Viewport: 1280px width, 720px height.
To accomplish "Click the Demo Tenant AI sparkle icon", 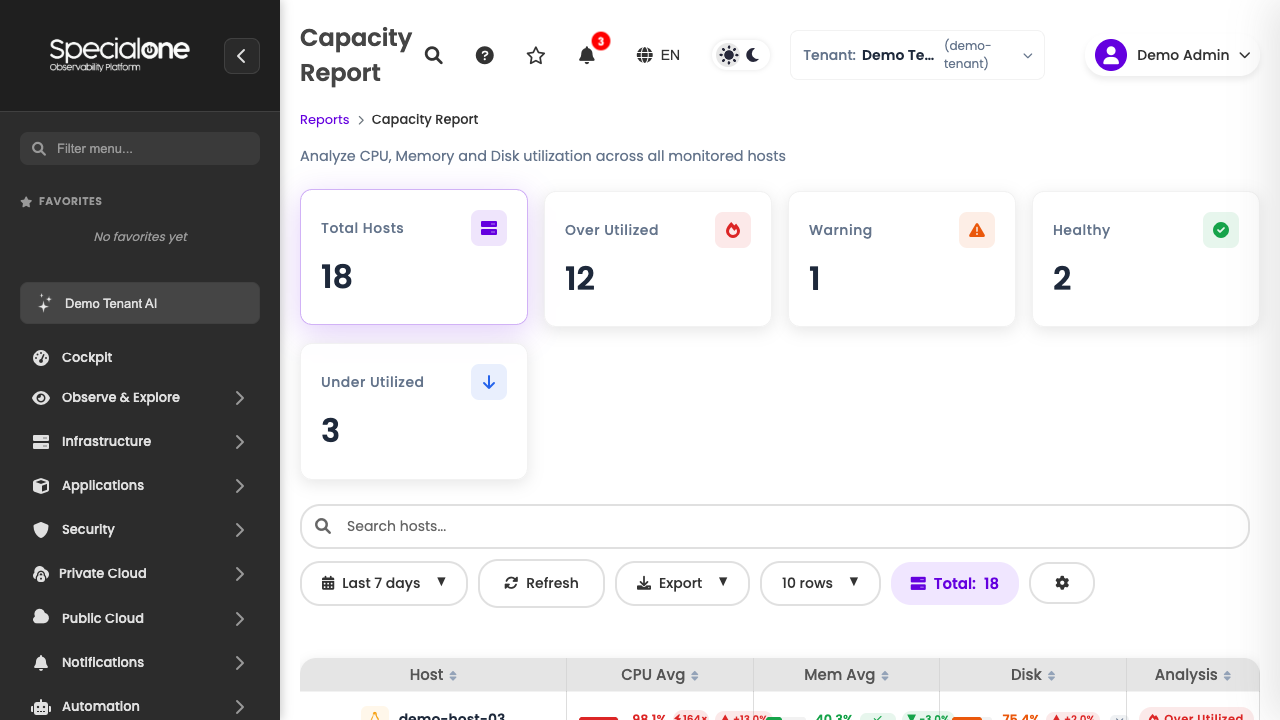I will pyautogui.click(x=44, y=303).
